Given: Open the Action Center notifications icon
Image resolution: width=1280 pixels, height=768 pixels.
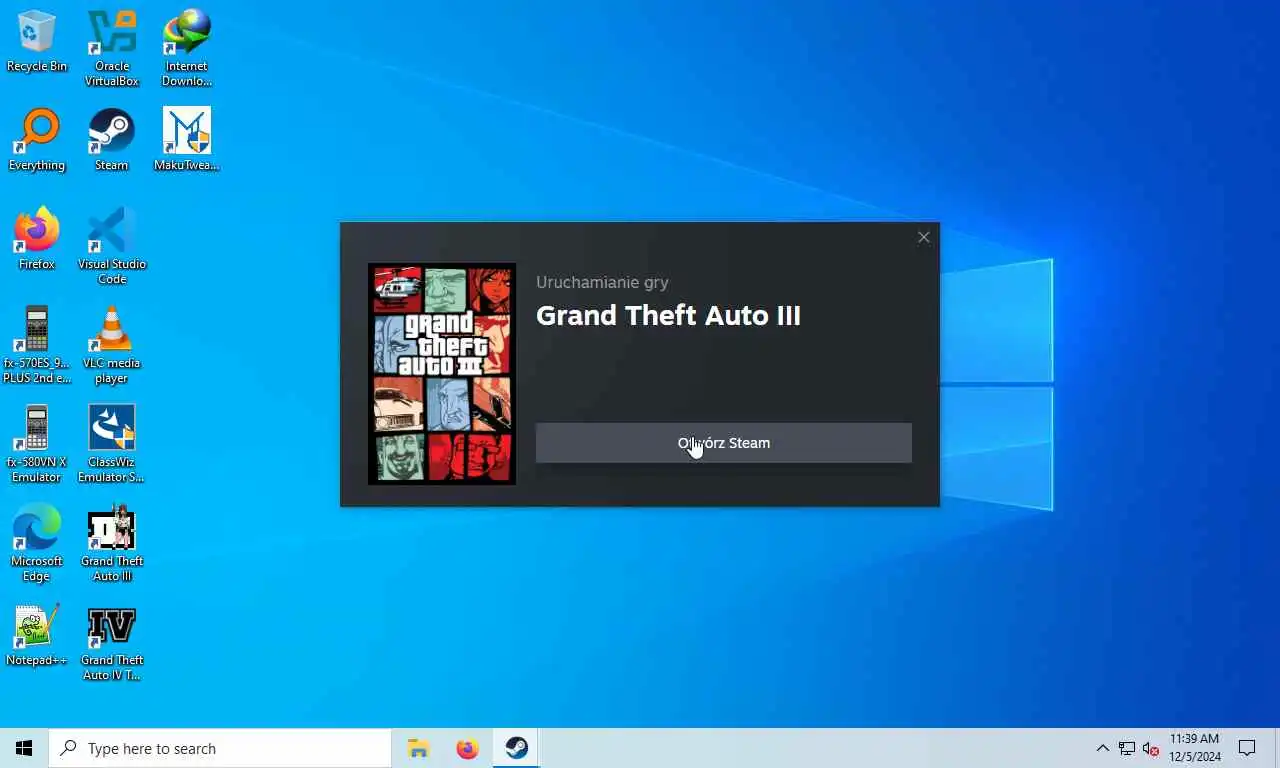Looking at the screenshot, I should pos(1247,748).
